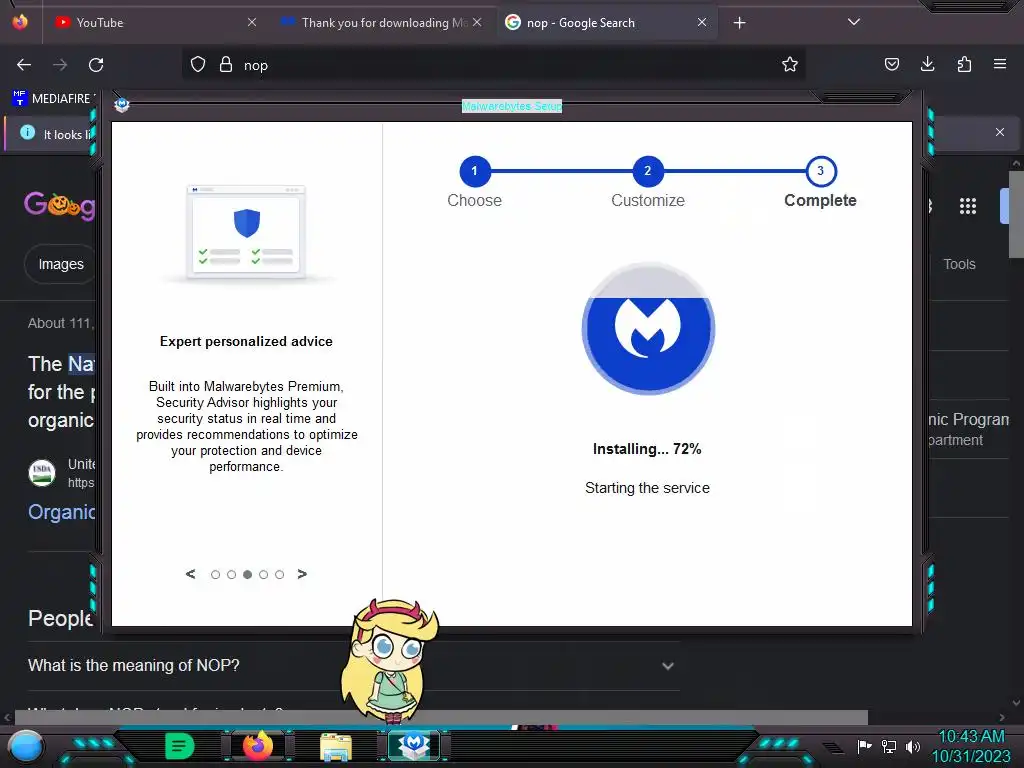Image resolution: width=1024 pixels, height=768 pixels.
Task: Select the nop - Google Search tab
Action: 606,23
